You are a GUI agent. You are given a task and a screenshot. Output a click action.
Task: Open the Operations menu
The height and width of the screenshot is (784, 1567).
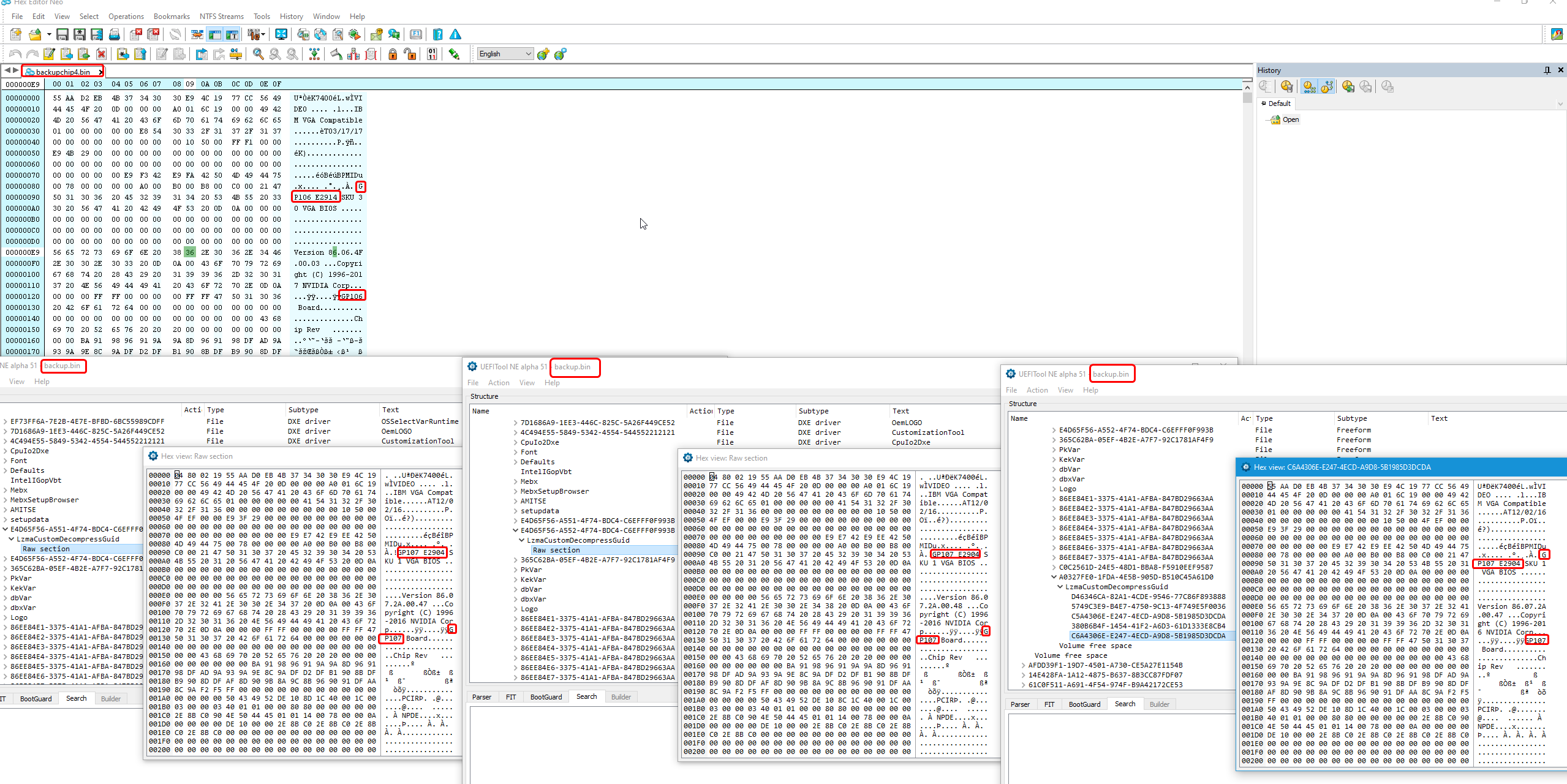126,17
